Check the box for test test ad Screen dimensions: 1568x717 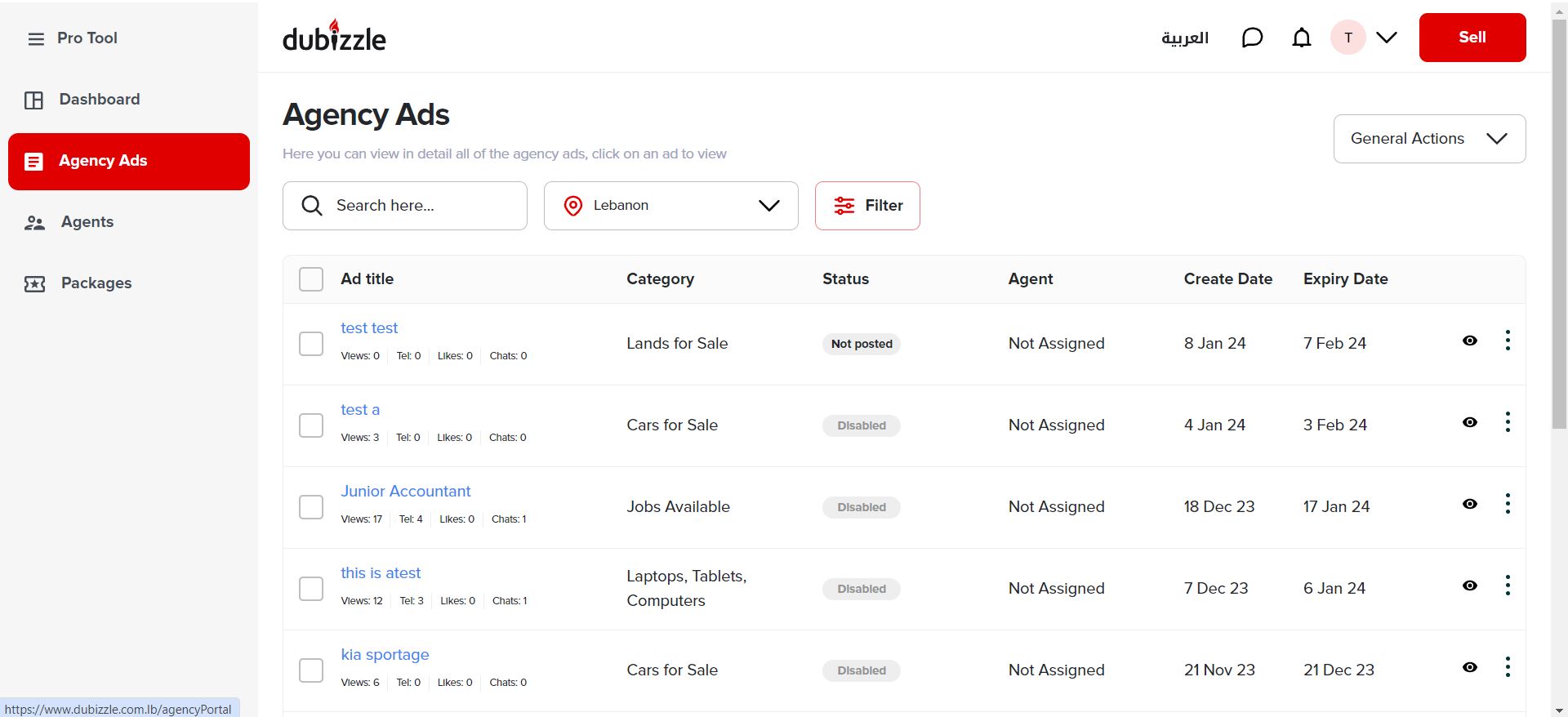click(311, 344)
